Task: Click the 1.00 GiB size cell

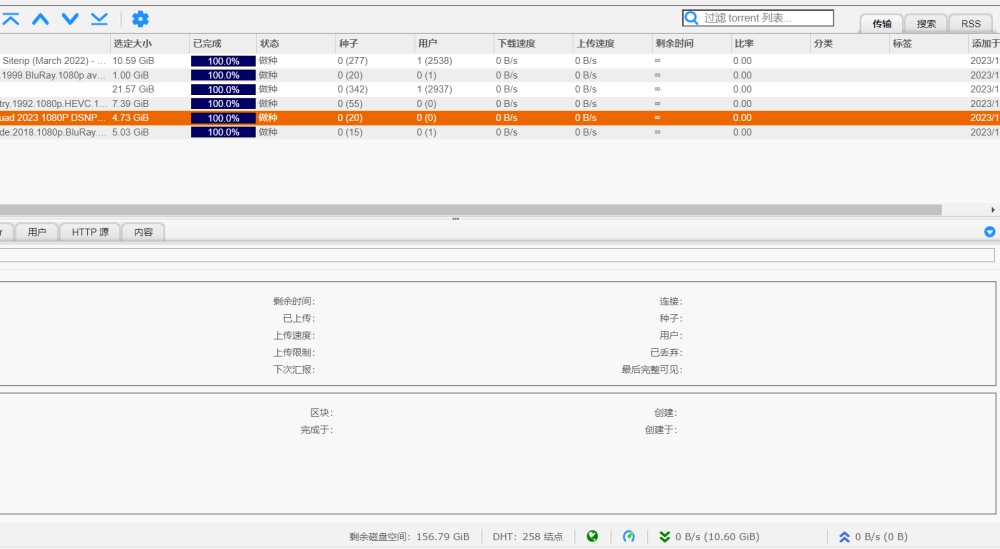Action: point(131,75)
